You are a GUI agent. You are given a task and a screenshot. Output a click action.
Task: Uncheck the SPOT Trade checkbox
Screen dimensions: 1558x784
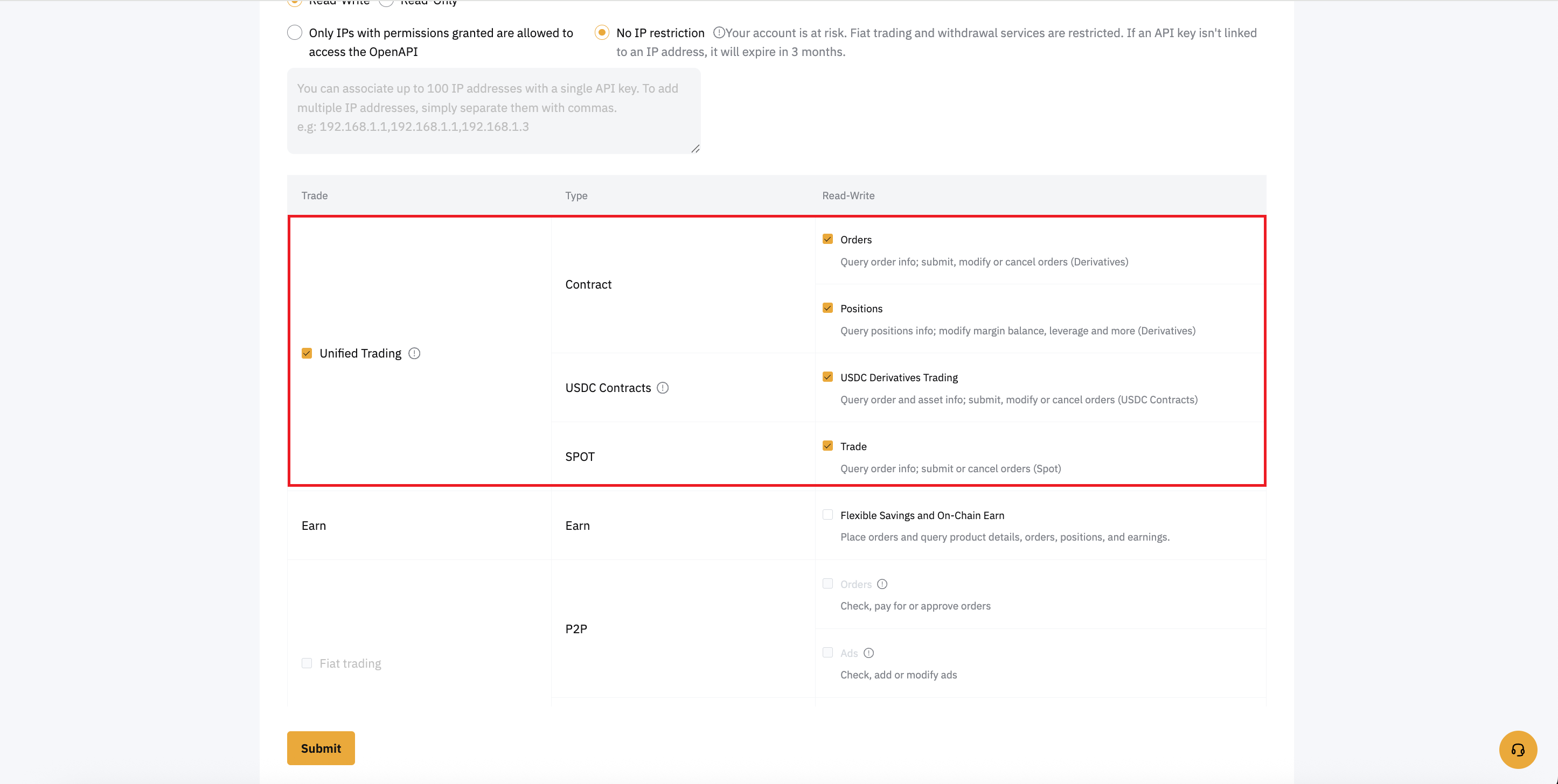point(827,445)
